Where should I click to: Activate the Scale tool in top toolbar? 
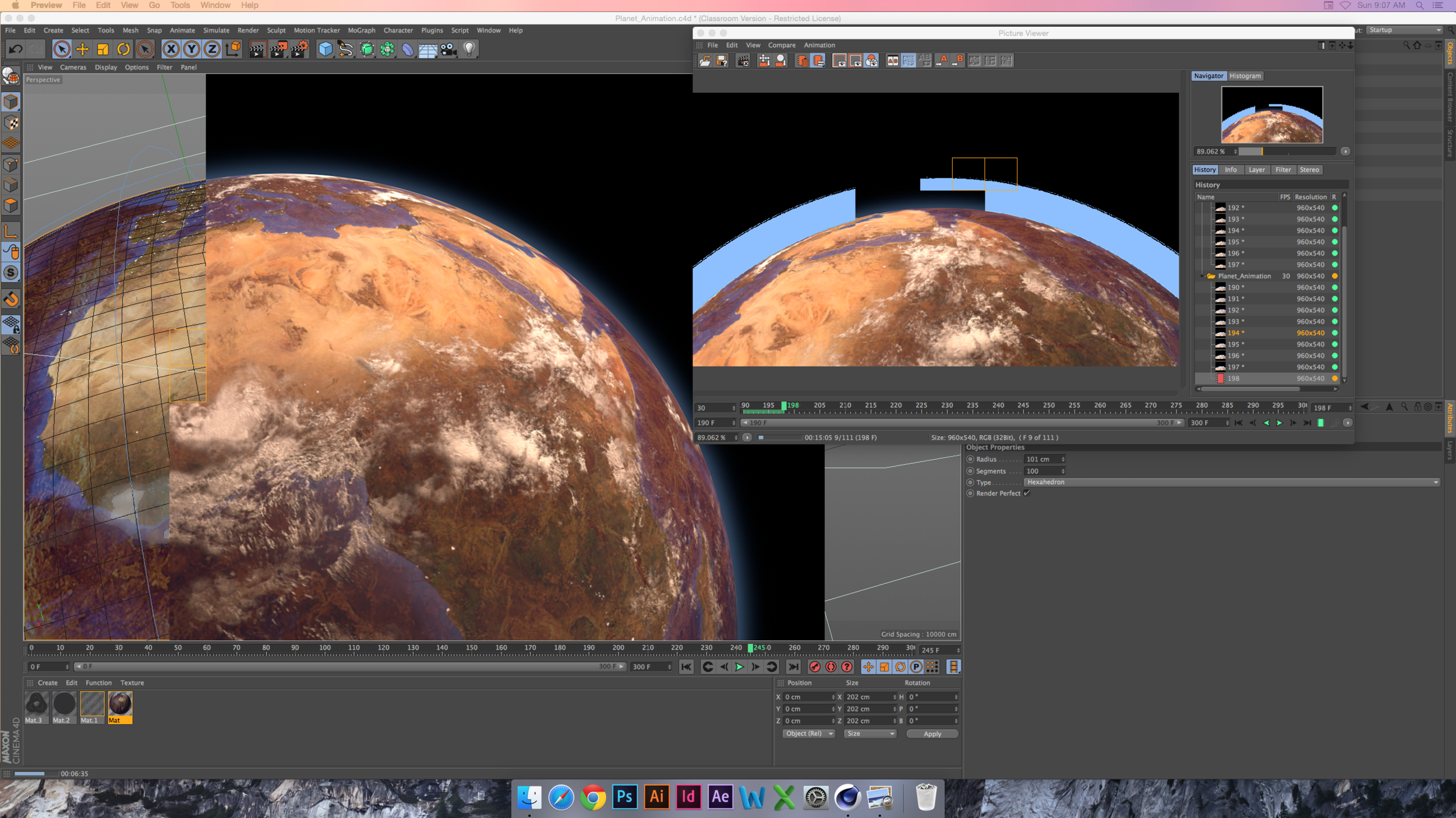103,49
